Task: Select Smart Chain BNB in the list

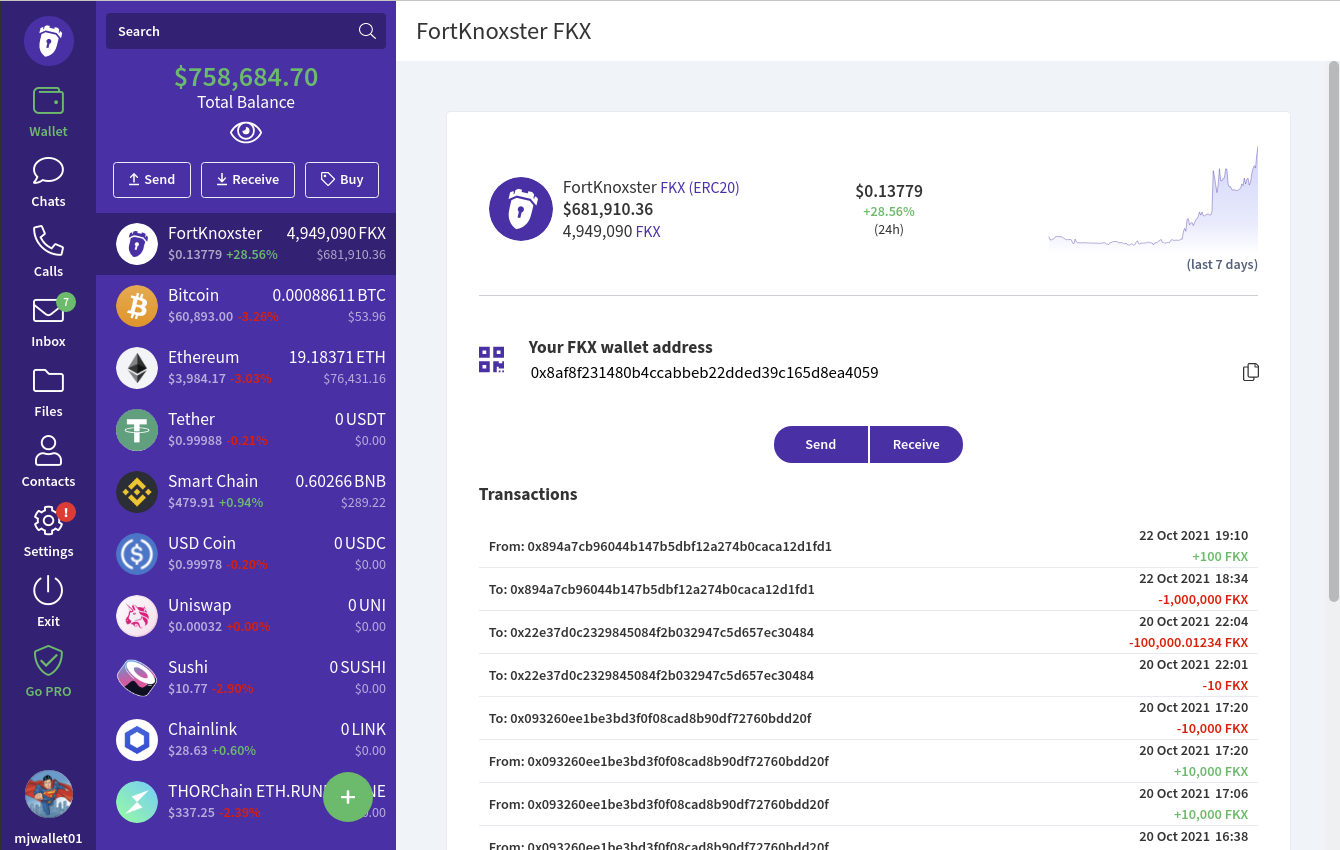Action: pos(246,491)
